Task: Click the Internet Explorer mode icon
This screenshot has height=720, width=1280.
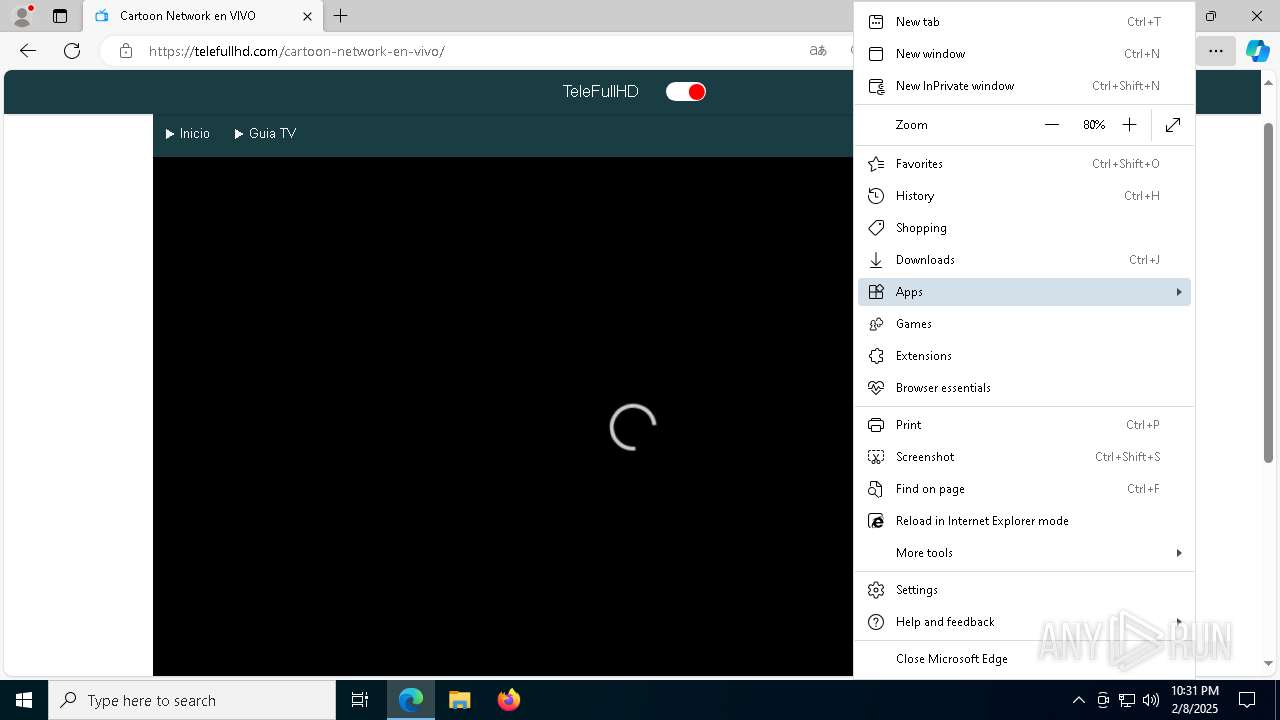Action: tap(876, 521)
